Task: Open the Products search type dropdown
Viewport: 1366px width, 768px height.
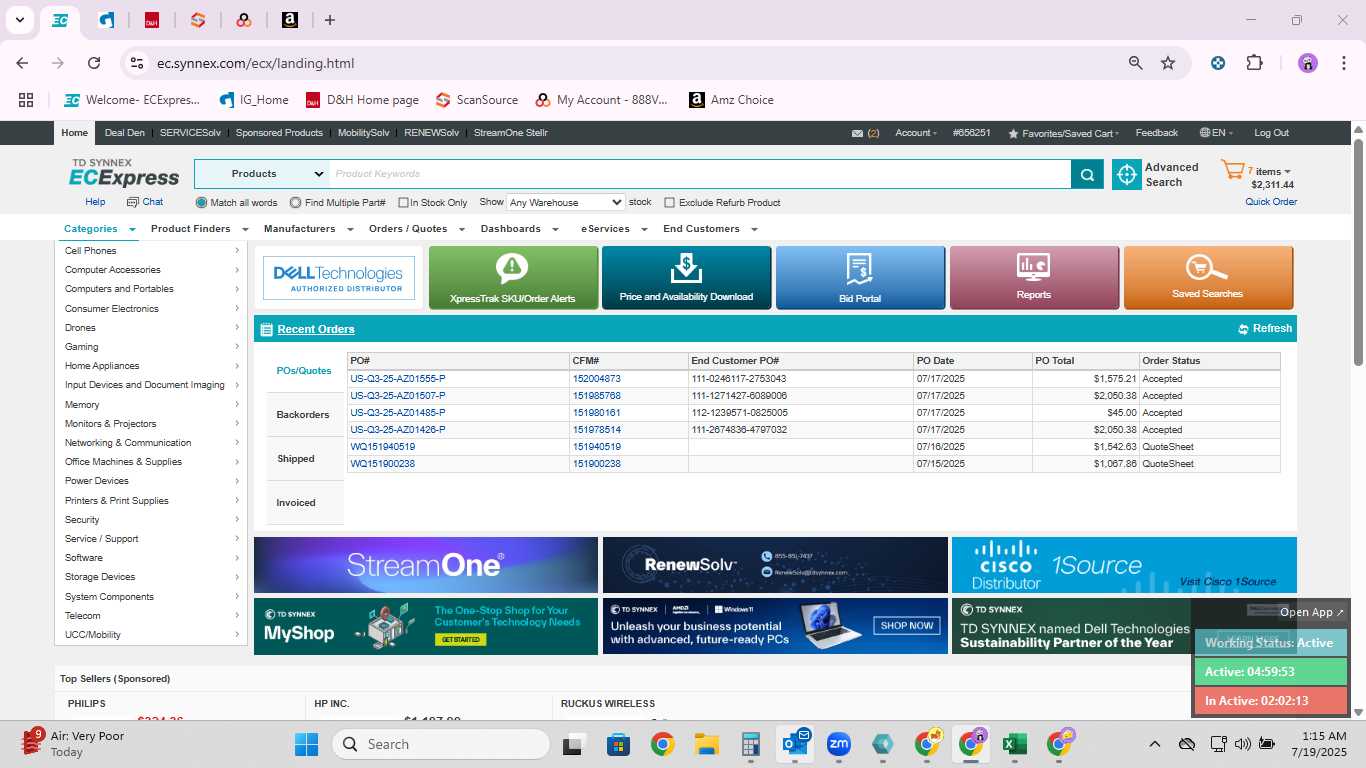Action: [x=262, y=174]
